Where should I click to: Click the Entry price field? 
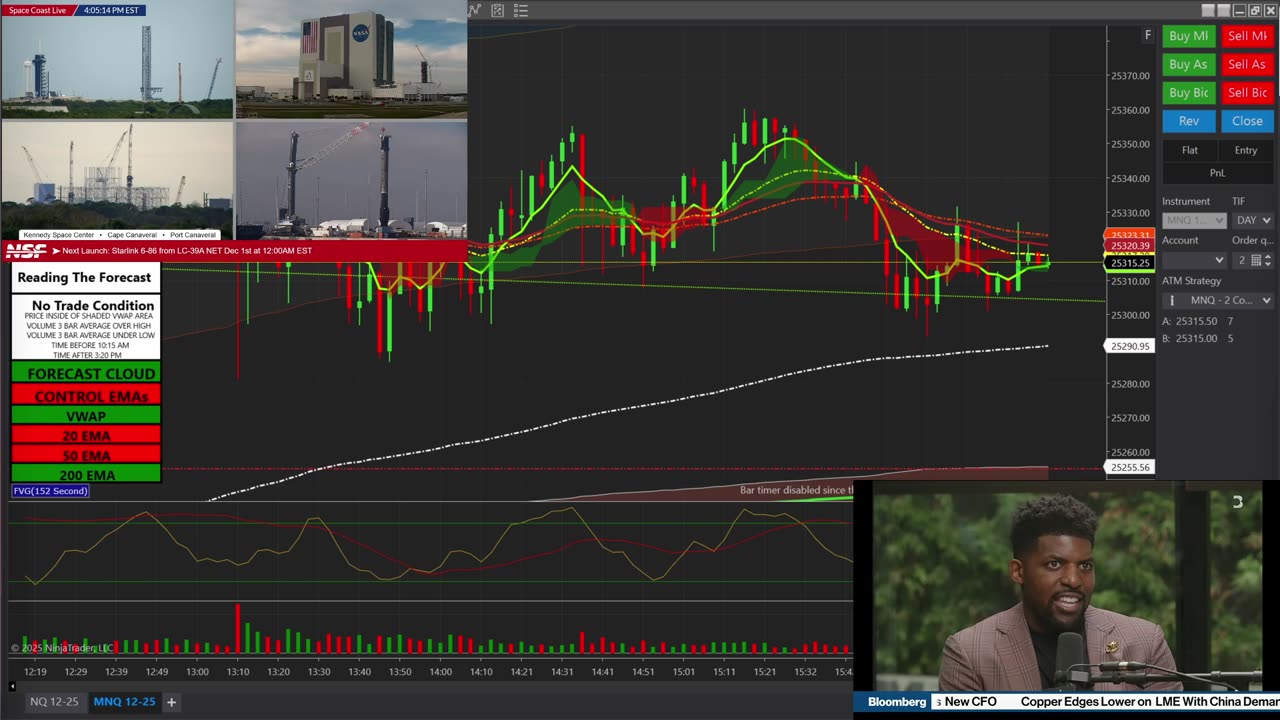click(1246, 150)
